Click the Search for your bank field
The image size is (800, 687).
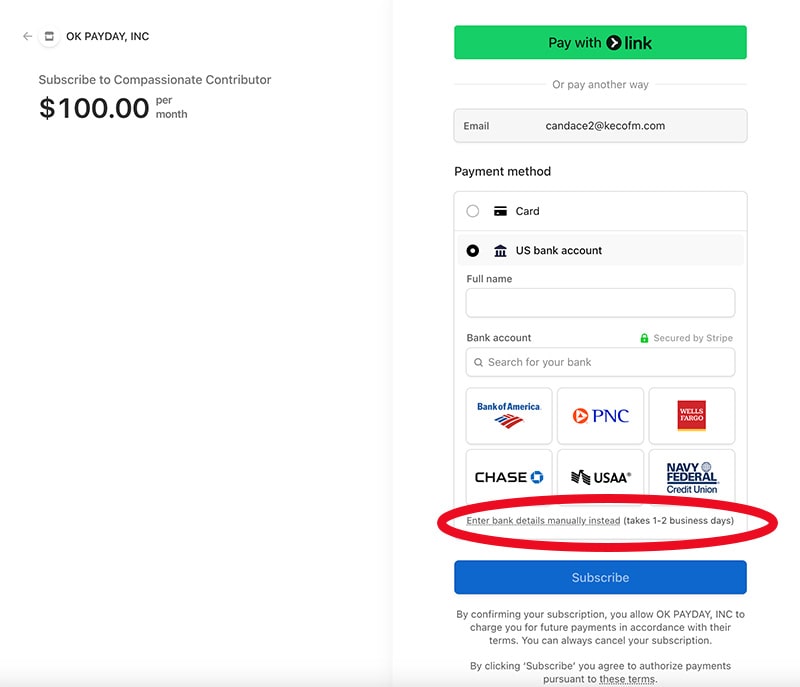click(600, 362)
